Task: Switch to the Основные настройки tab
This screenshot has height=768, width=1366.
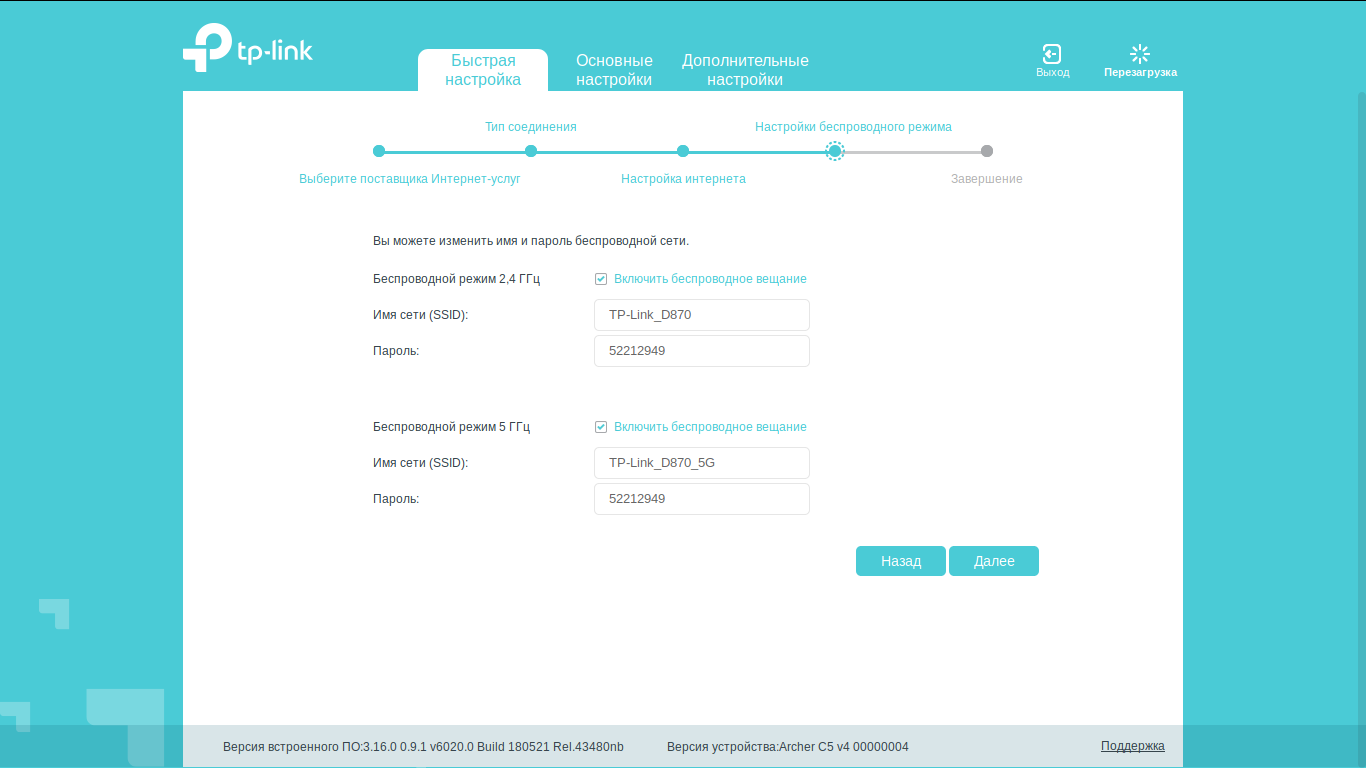Action: point(614,70)
